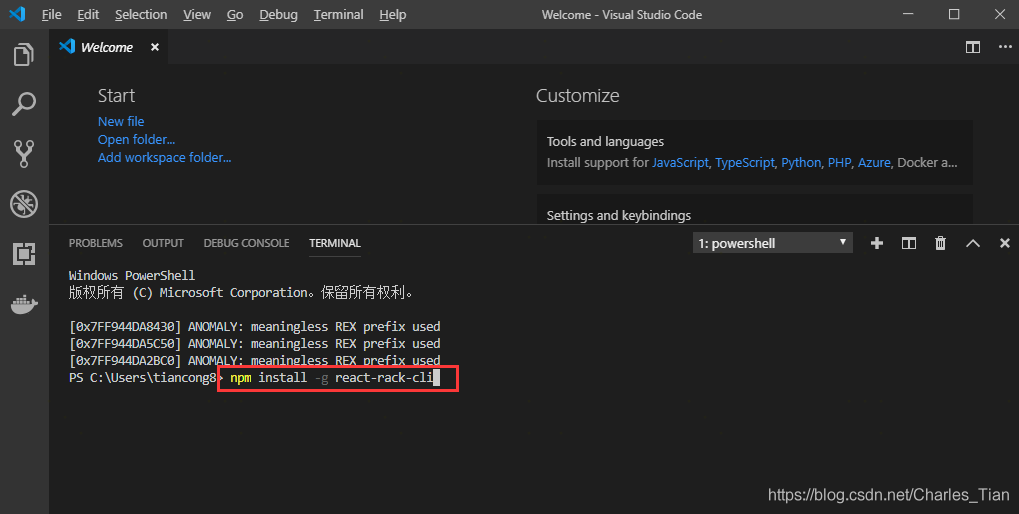Maximize terminal panel with up chevron
The image size is (1019, 514).
click(x=973, y=243)
